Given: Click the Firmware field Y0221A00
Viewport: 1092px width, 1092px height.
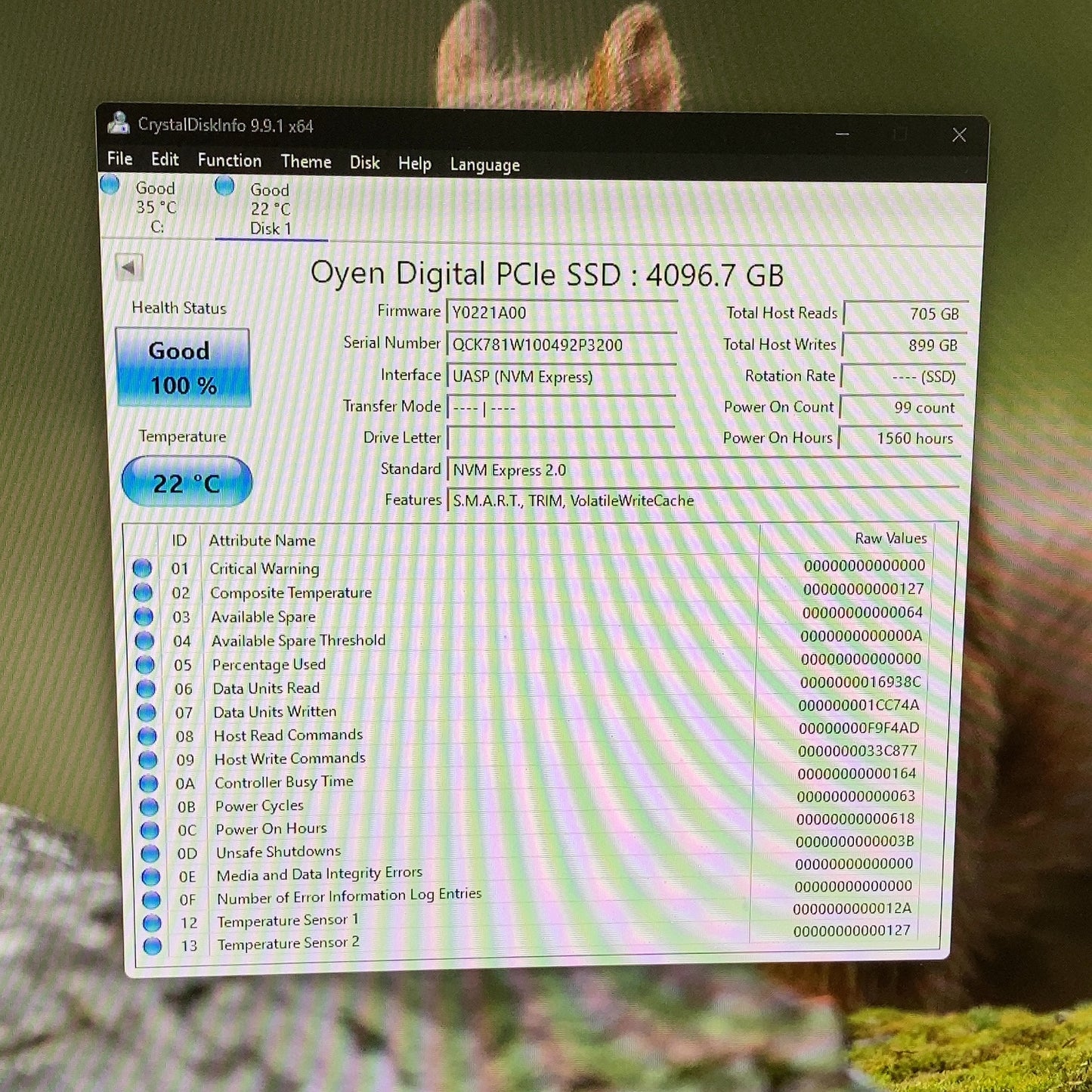Looking at the screenshot, I should (x=561, y=313).
